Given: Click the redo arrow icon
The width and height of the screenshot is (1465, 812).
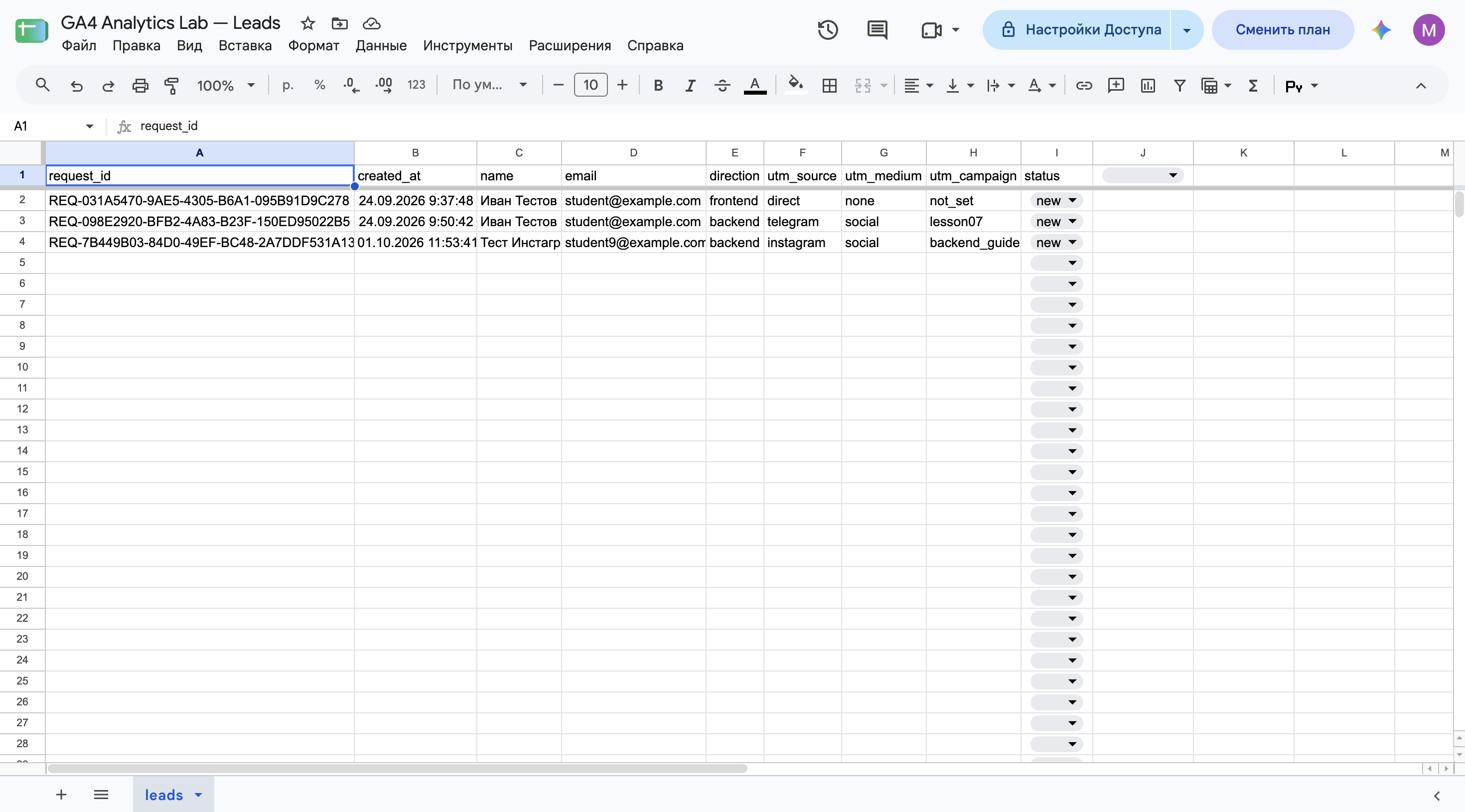Looking at the screenshot, I should pyautogui.click(x=108, y=86).
